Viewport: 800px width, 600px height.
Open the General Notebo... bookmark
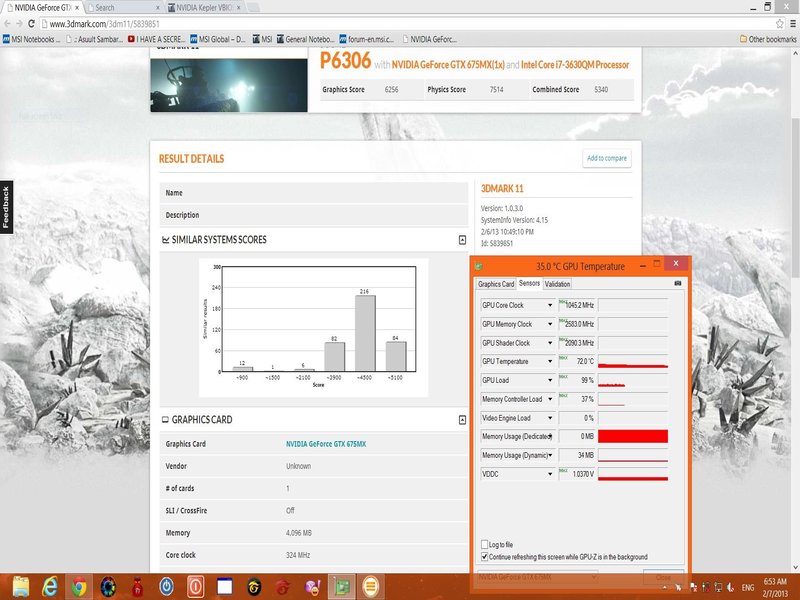coord(306,39)
